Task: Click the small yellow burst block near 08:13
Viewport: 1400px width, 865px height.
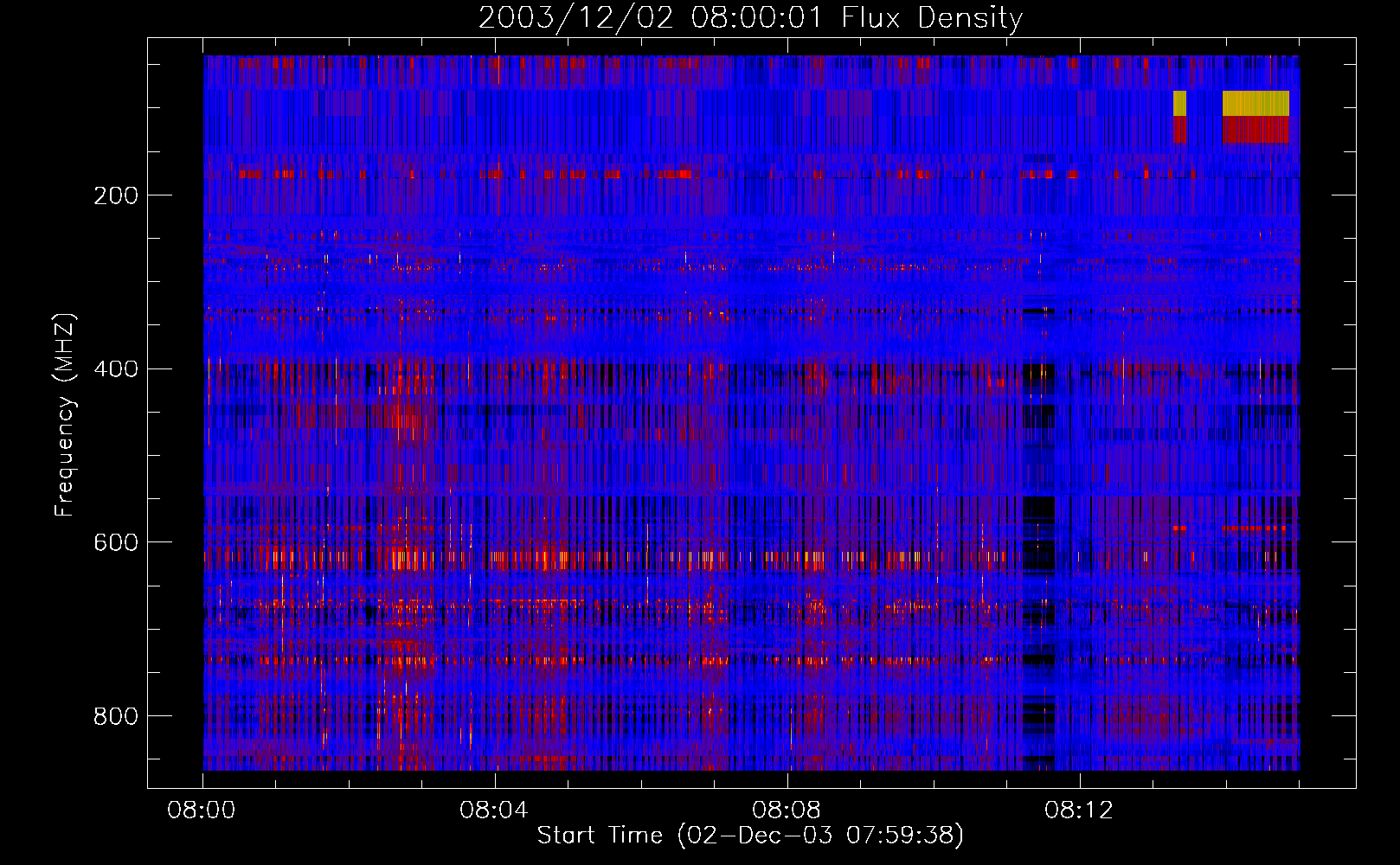Action: point(1179,103)
